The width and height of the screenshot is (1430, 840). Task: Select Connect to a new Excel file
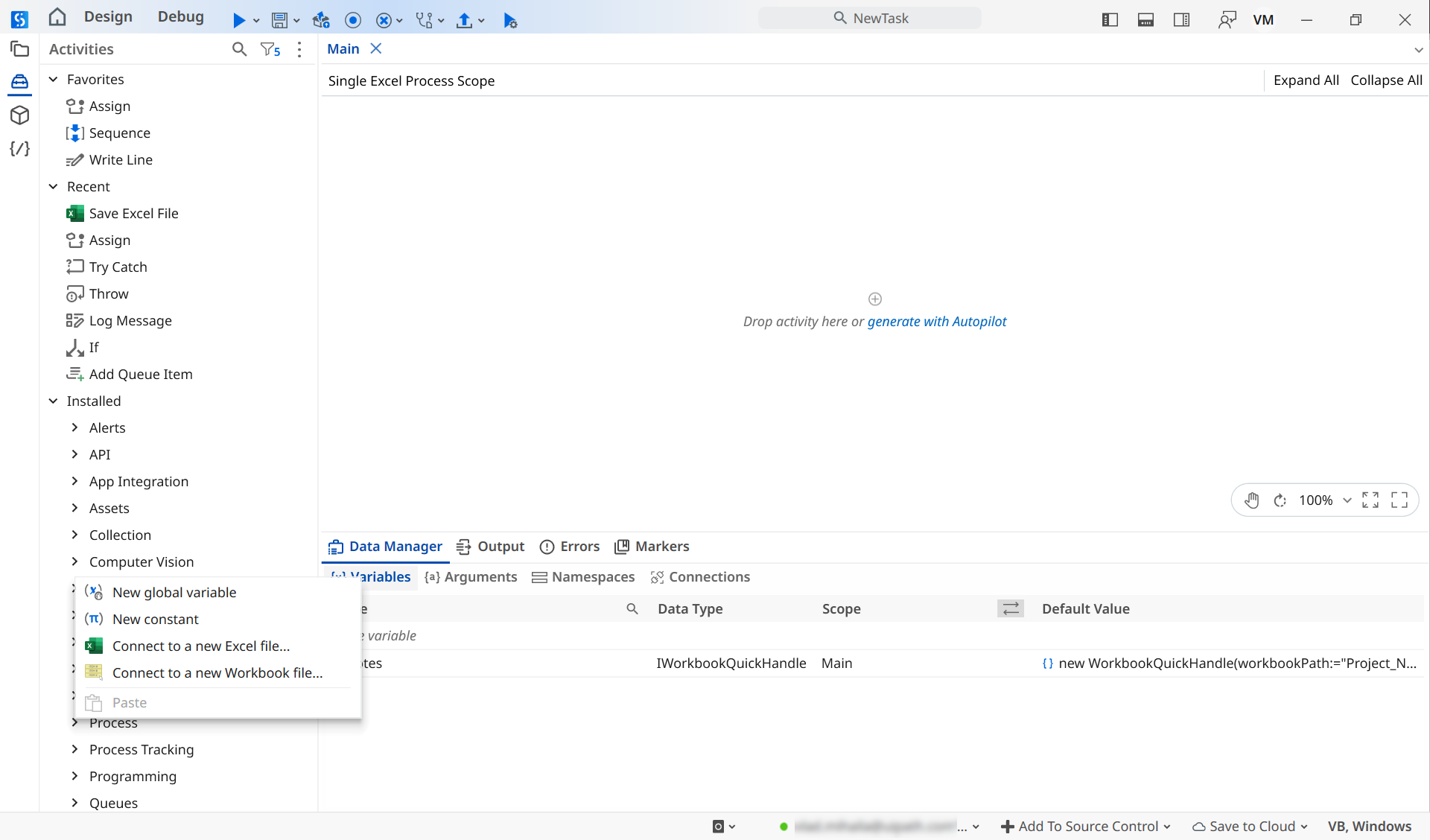click(x=201, y=646)
